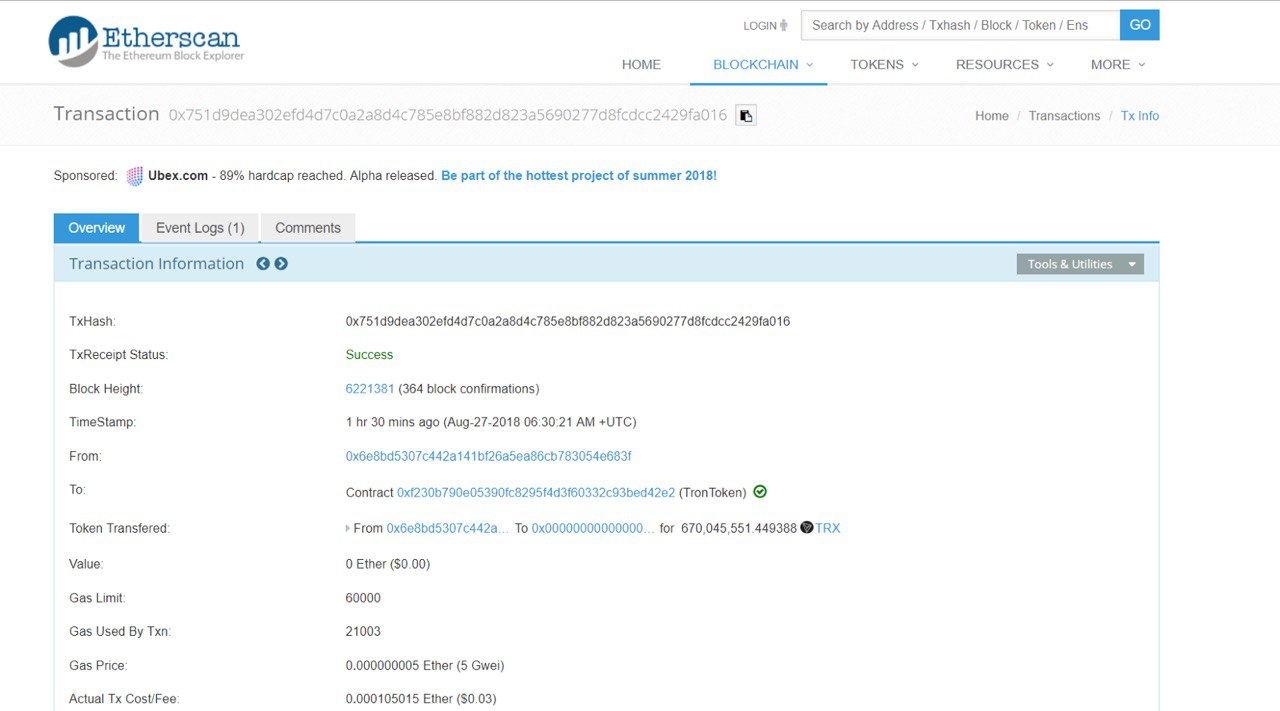This screenshot has width=1280, height=711.
Task: Copy the transaction hash with clipboard icon
Action: point(745,115)
